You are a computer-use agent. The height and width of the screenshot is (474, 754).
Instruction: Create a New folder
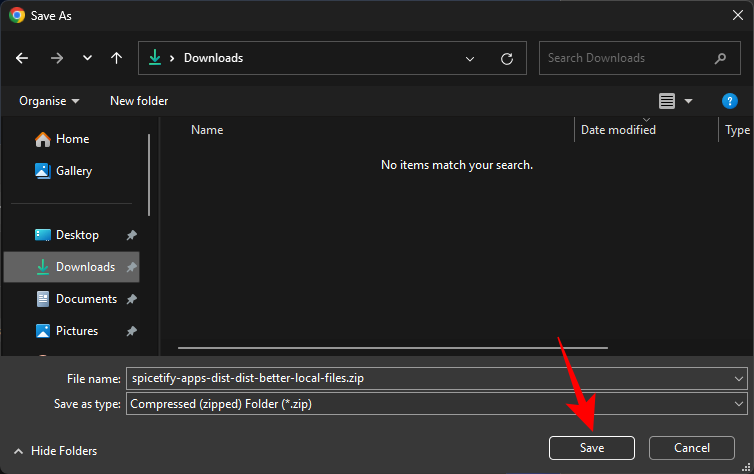139,101
